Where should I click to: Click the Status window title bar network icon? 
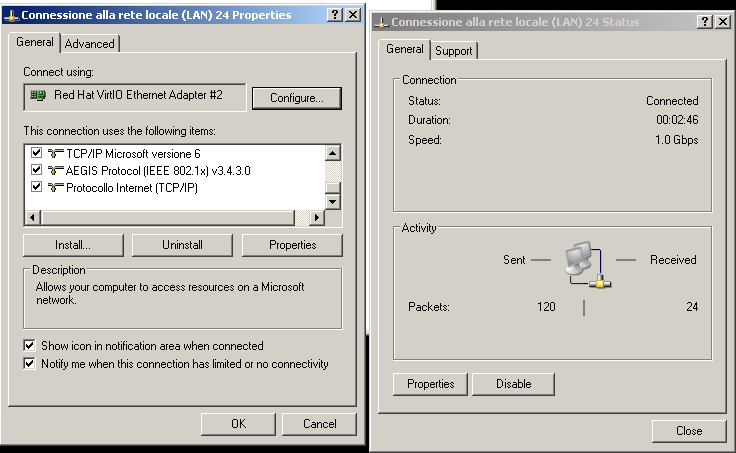click(x=382, y=23)
